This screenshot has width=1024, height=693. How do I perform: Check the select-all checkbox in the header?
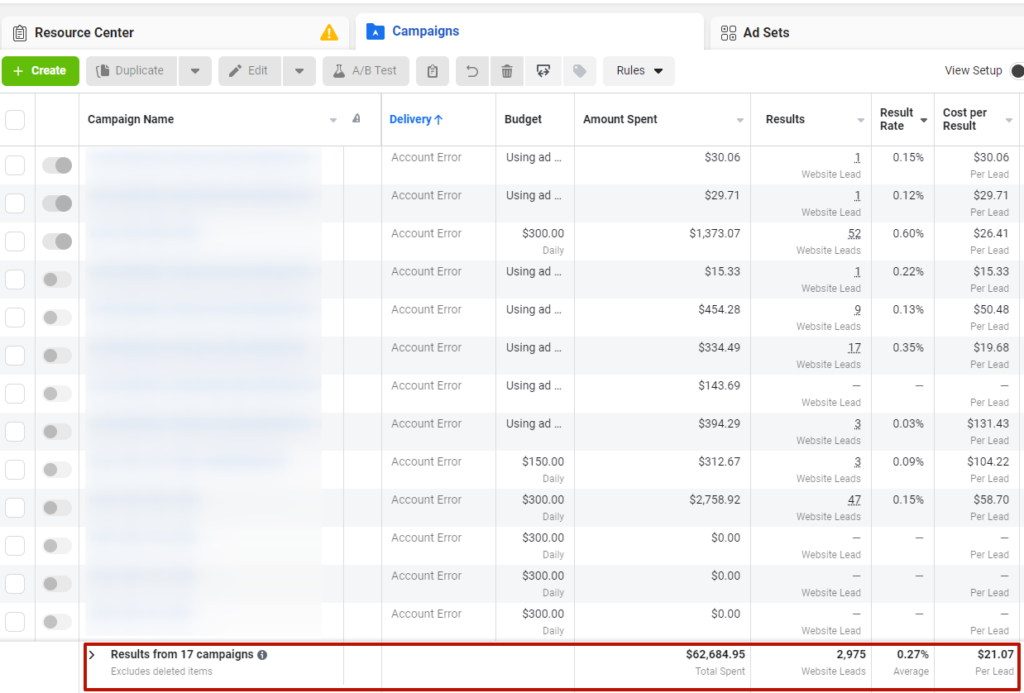click(15, 120)
